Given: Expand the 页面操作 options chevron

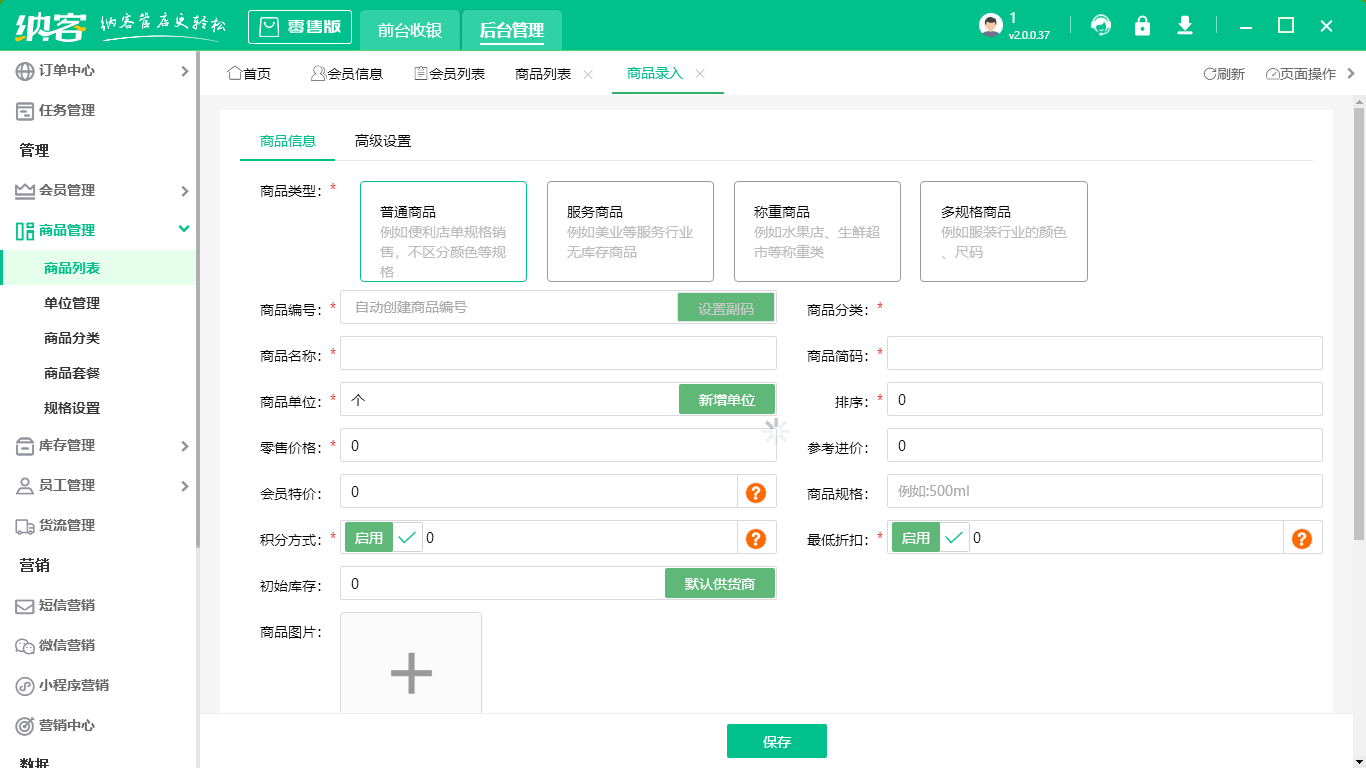Looking at the screenshot, I should click(x=1350, y=73).
